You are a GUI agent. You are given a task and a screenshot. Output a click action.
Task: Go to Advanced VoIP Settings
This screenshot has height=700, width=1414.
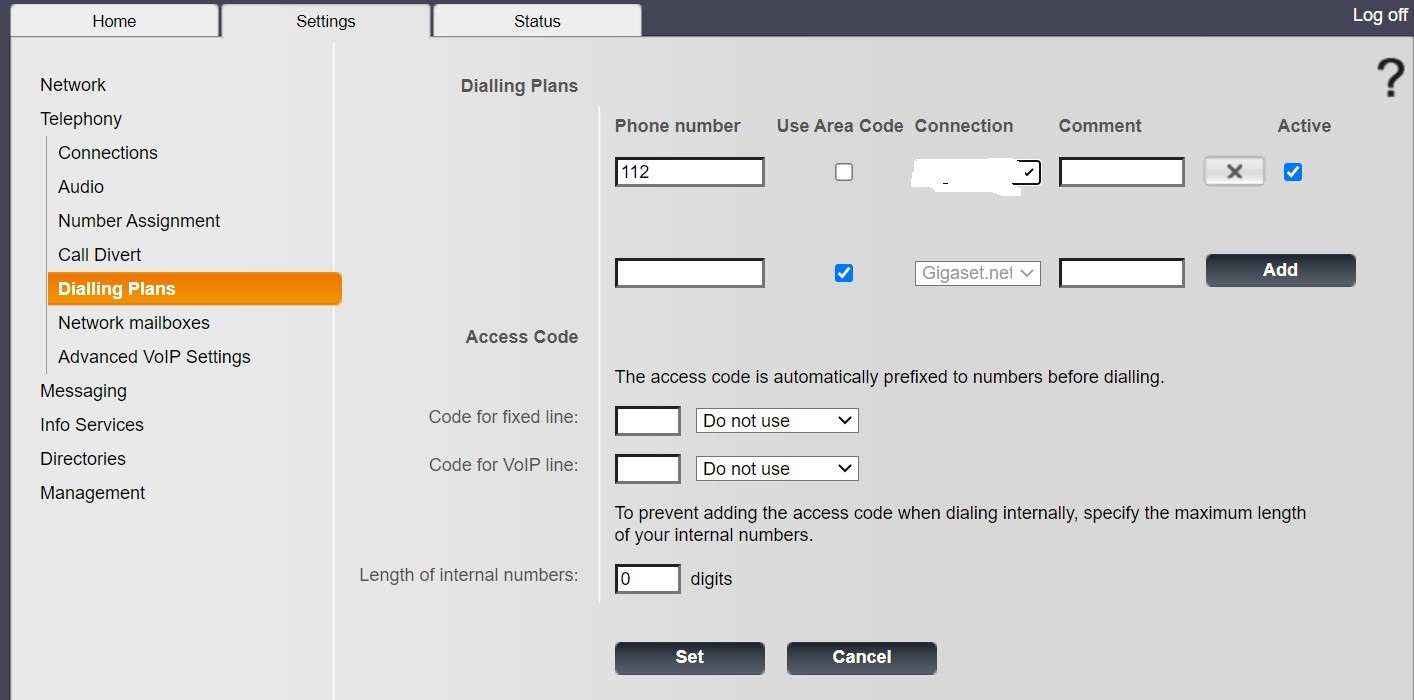click(154, 357)
